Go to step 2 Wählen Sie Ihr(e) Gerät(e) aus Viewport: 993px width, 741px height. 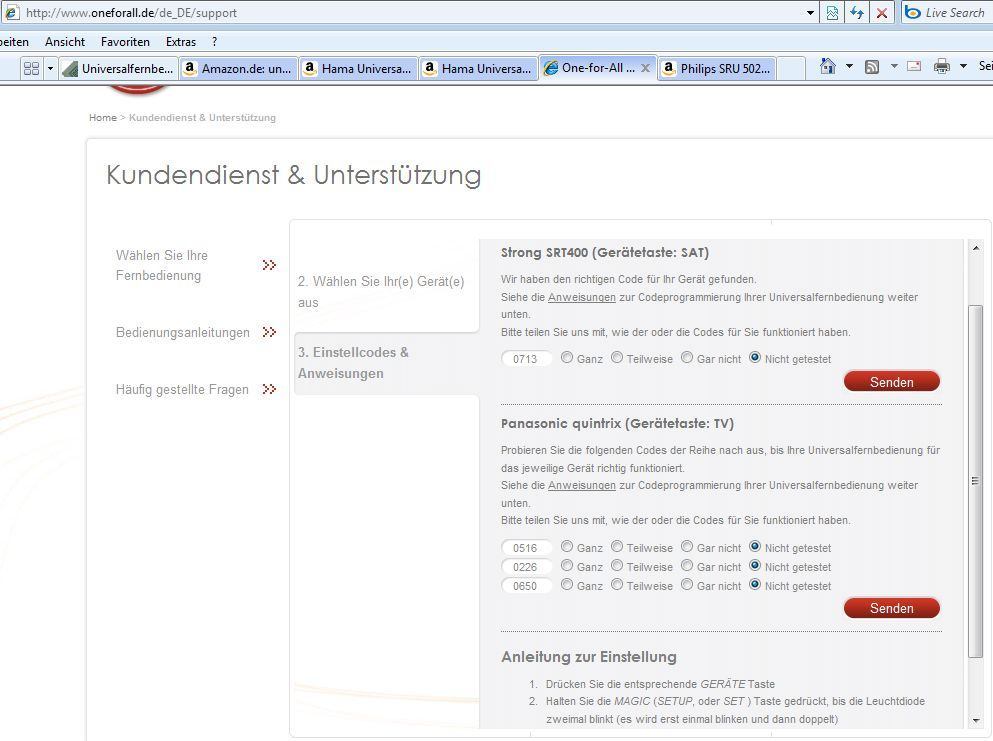pyautogui.click(x=381, y=292)
